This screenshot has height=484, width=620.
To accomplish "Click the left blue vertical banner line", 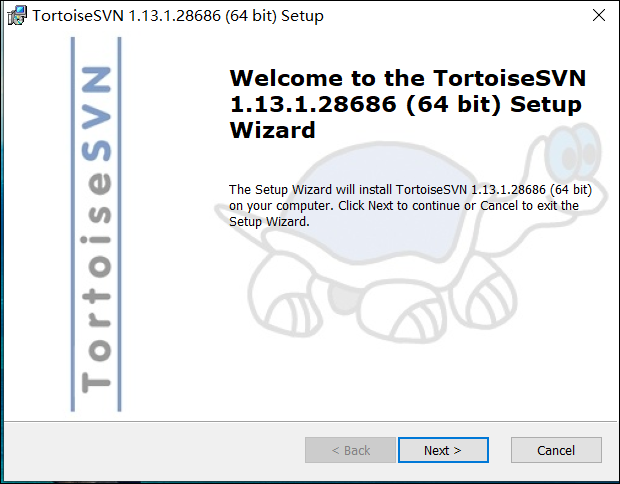I will [73, 224].
